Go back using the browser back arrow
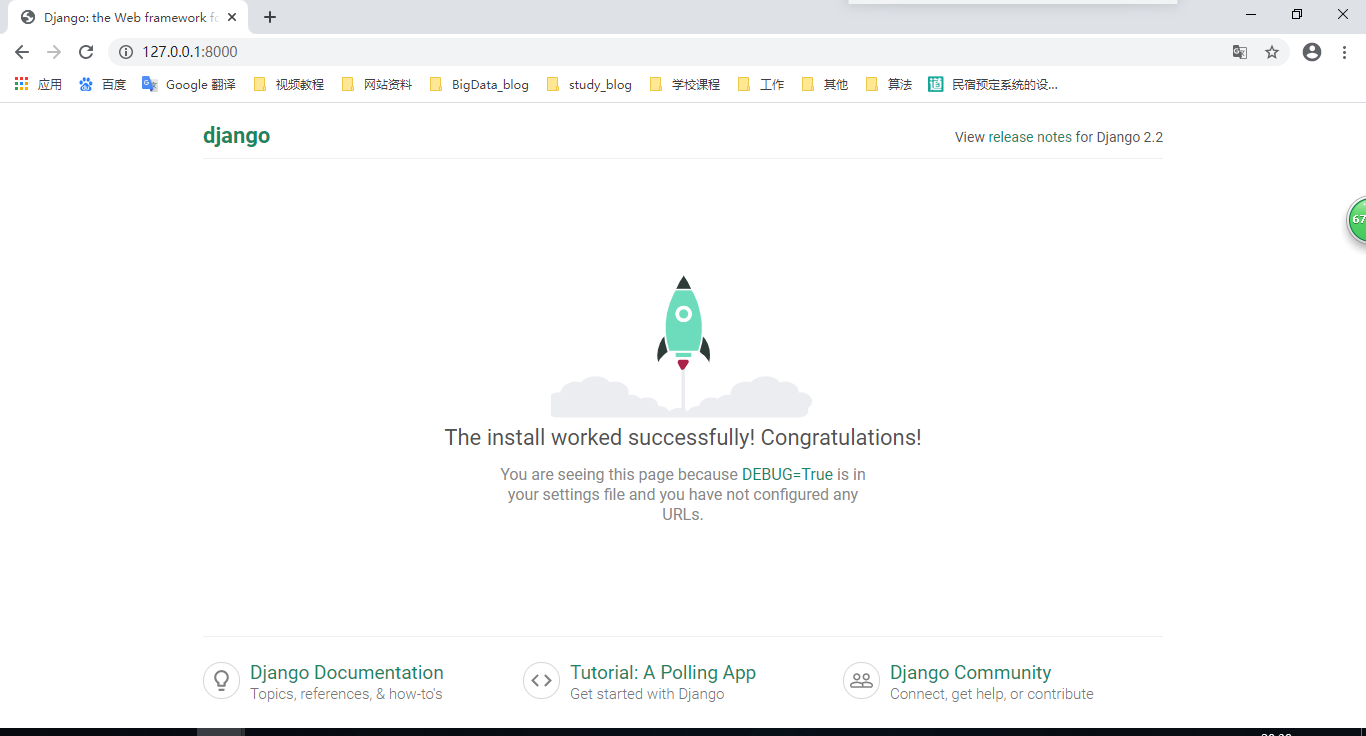The width and height of the screenshot is (1366, 736). tap(22, 52)
